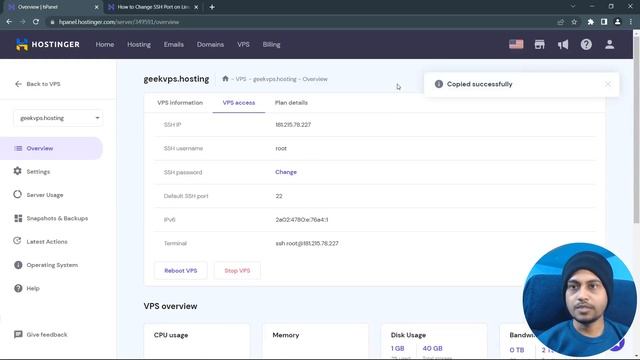This screenshot has width=640, height=360.
Task: Click the Back to VPS arrow
Action: 18,84
